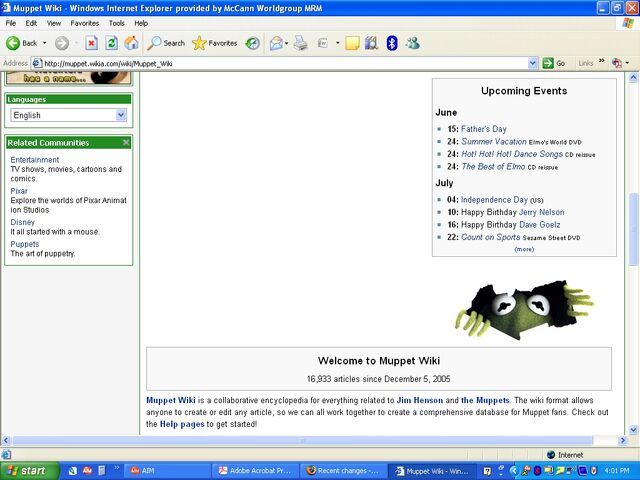The image size is (640, 480).
Task: Click the Forward arrow button
Action: point(62,43)
